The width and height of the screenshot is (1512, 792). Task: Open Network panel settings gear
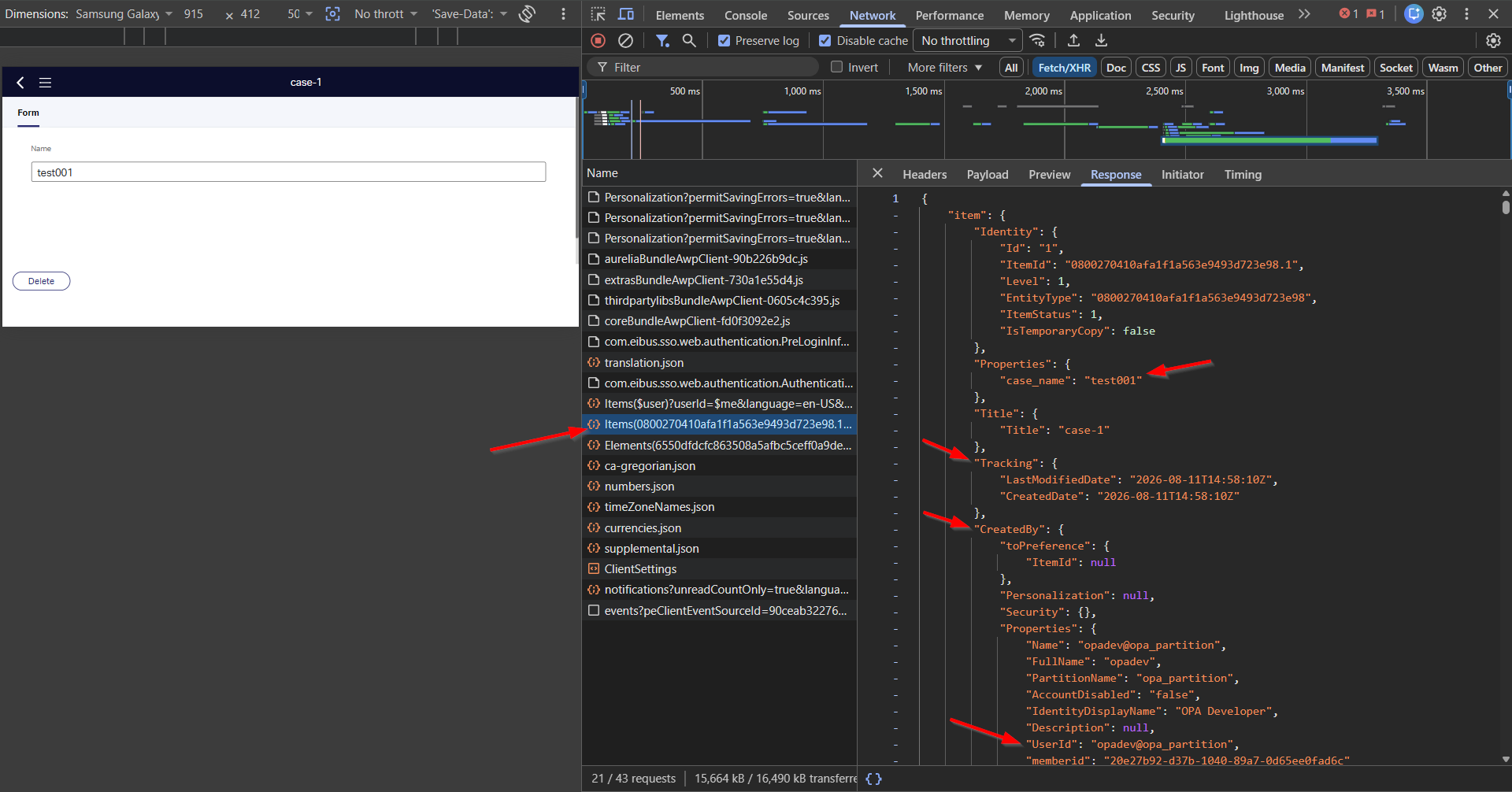click(x=1493, y=40)
